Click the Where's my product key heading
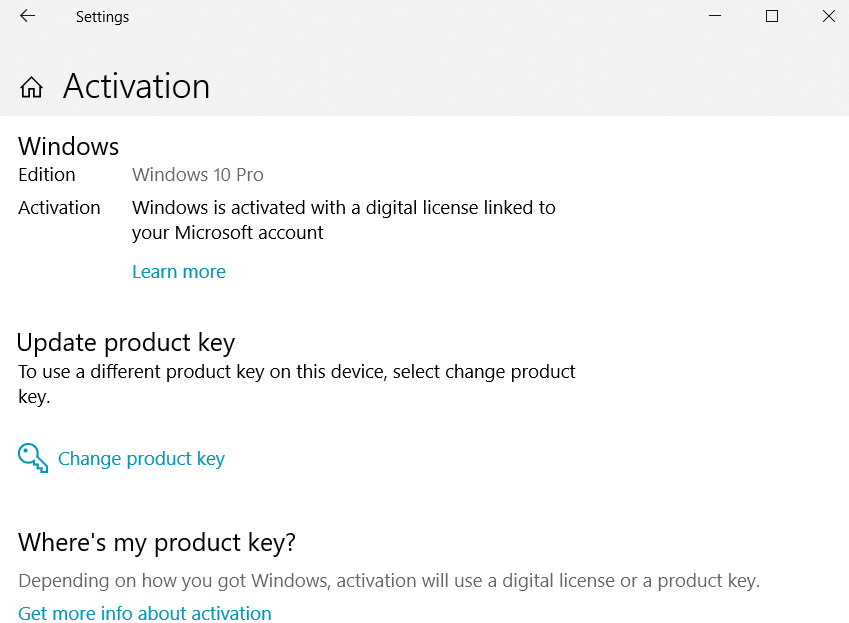 [157, 542]
